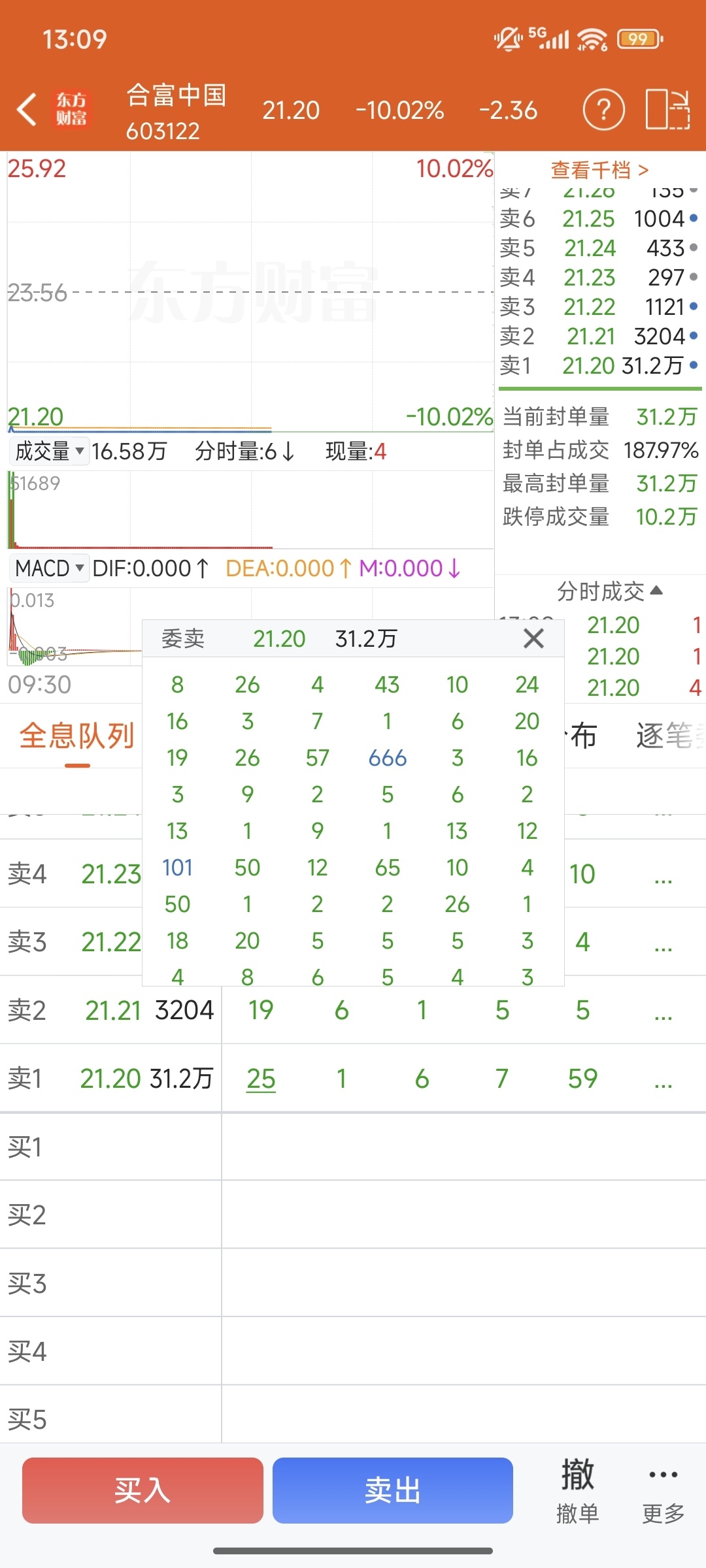This screenshot has width=706, height=1568.
Task: Tap the 卖5 price 21.24
Action: tap(590, 248)
